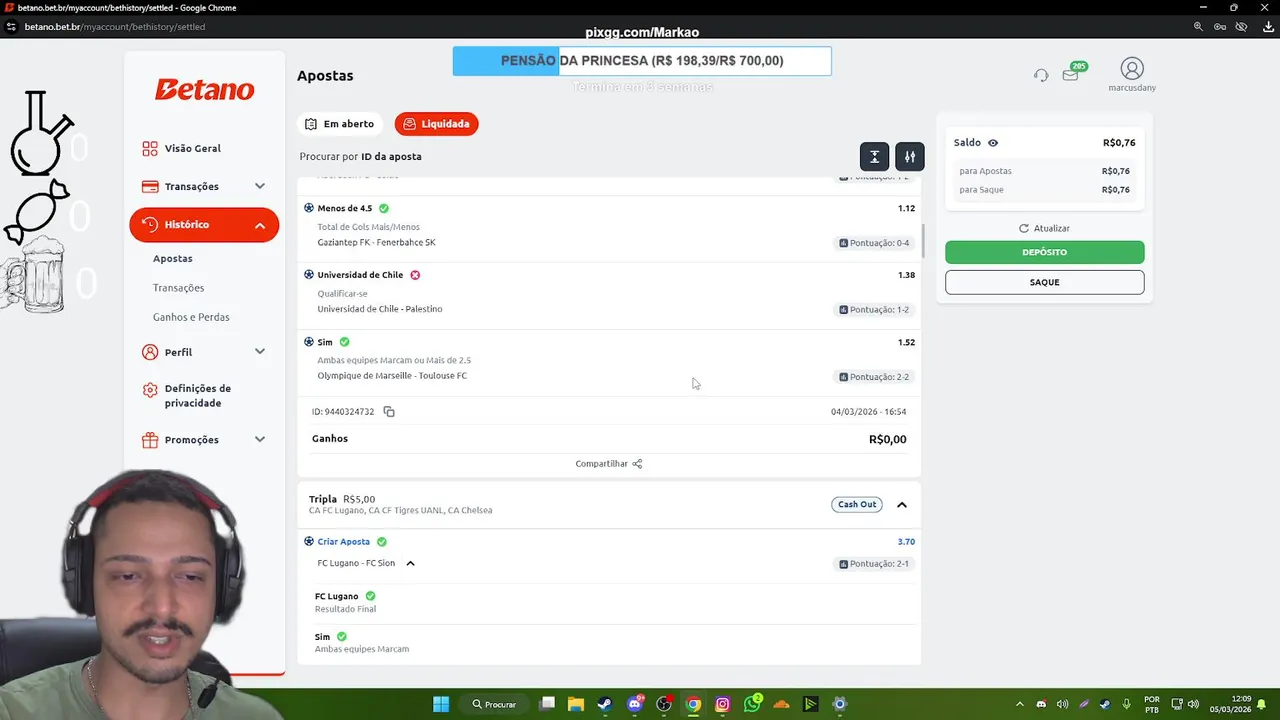The image size is (1280, 720).
Task: Click Chrome password key icon
Action: click(x=1220, y=27)
